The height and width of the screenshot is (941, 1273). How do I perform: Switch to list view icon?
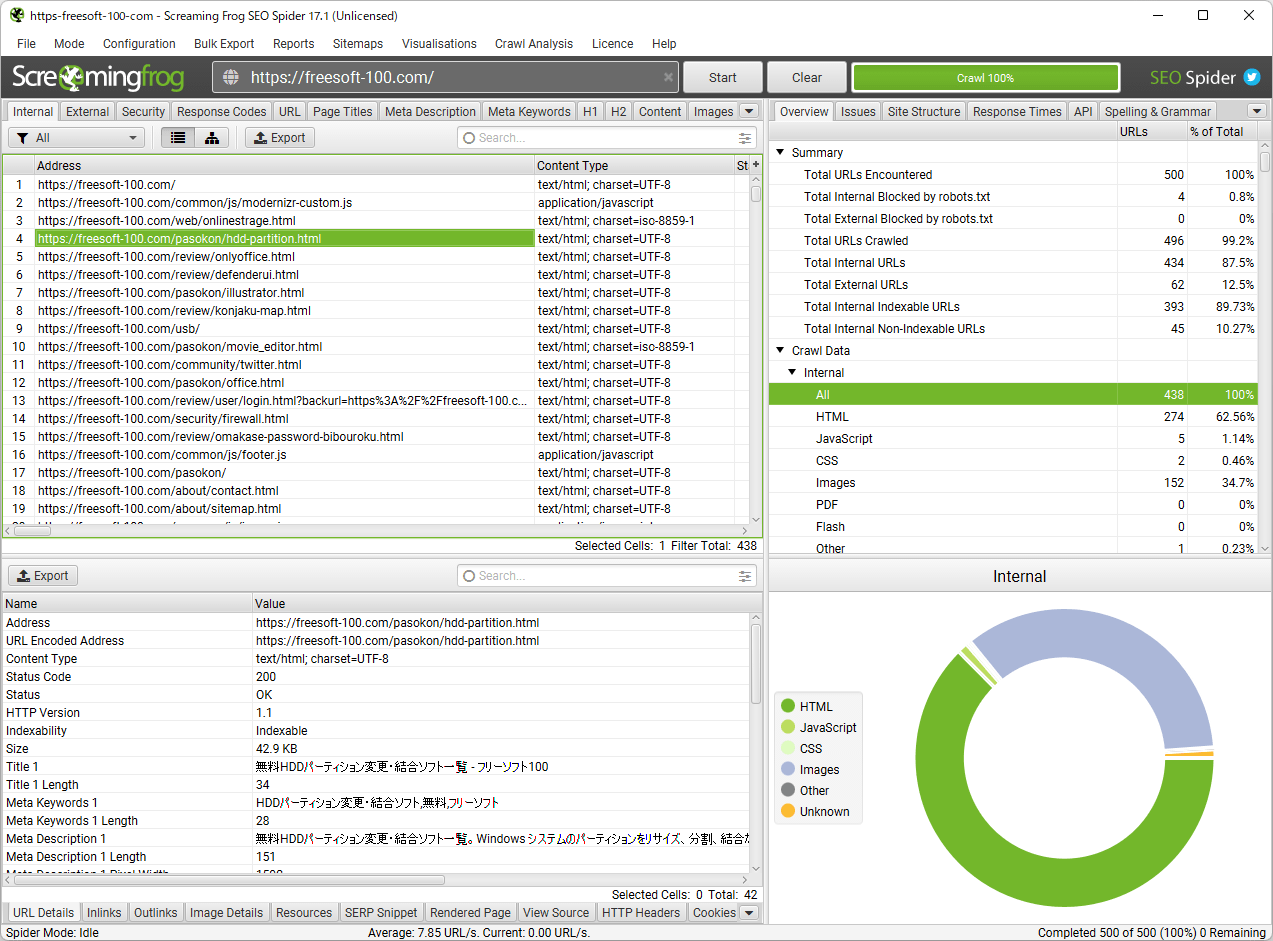click(178, 138)
